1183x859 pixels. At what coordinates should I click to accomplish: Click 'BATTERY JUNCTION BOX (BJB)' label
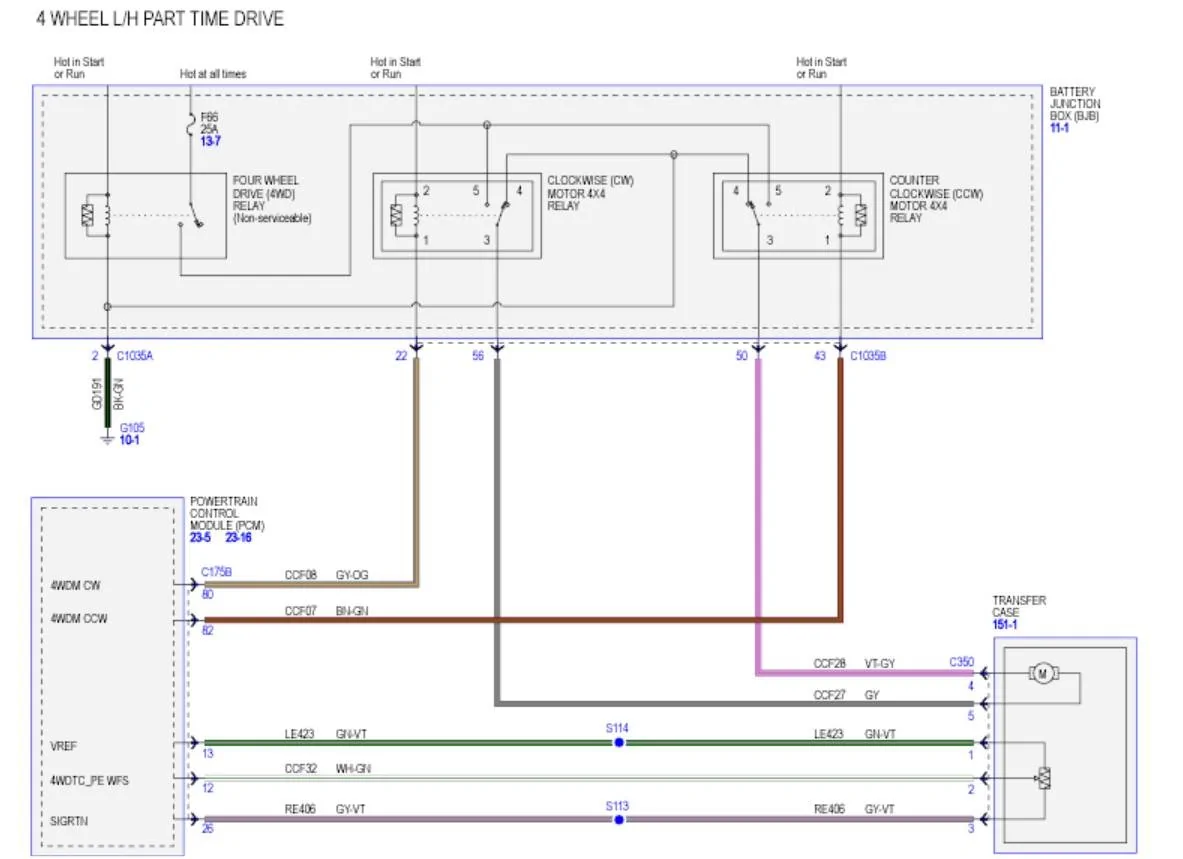click(1075, 103)
